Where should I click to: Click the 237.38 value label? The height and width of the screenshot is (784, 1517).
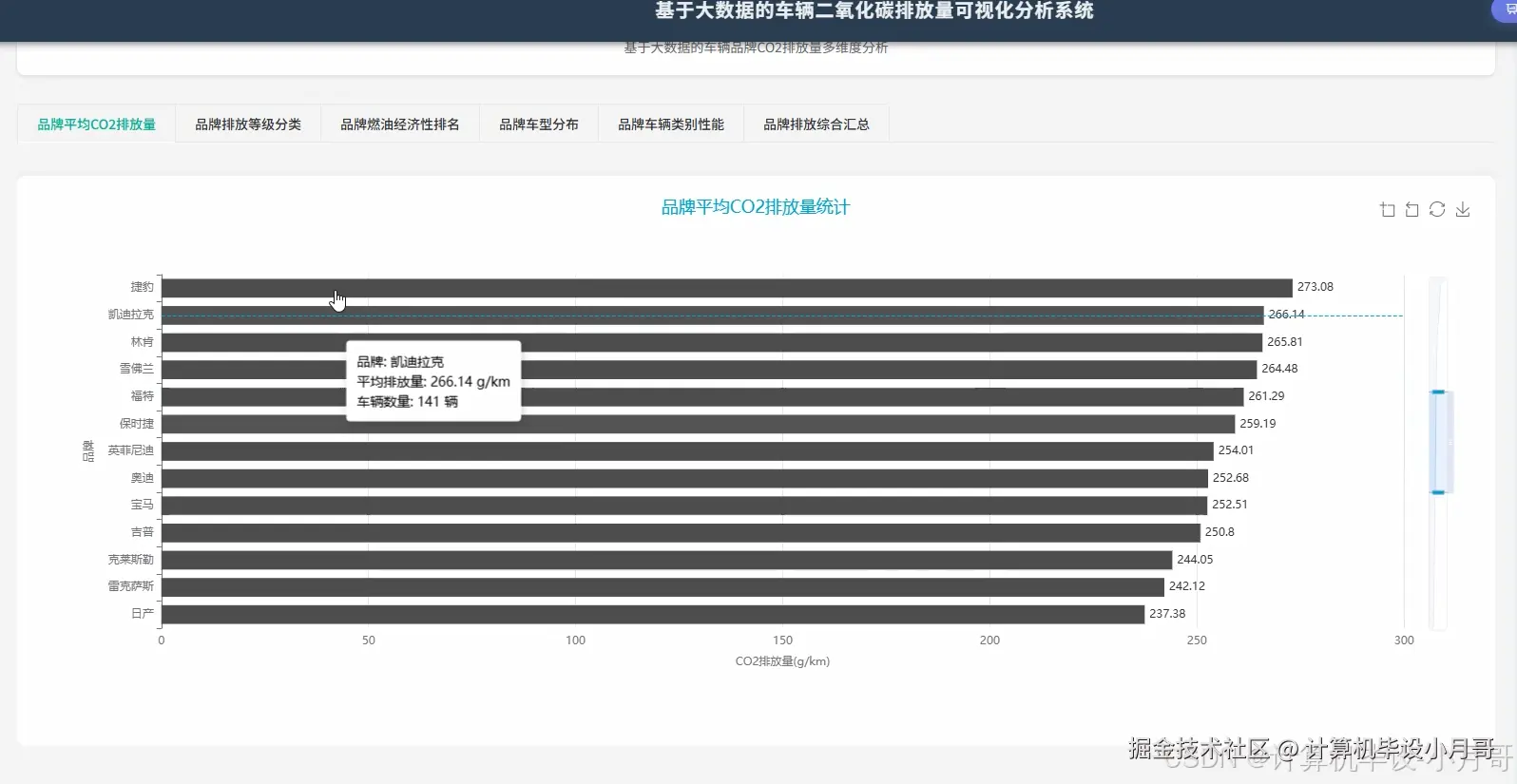tap(1167, 614)
